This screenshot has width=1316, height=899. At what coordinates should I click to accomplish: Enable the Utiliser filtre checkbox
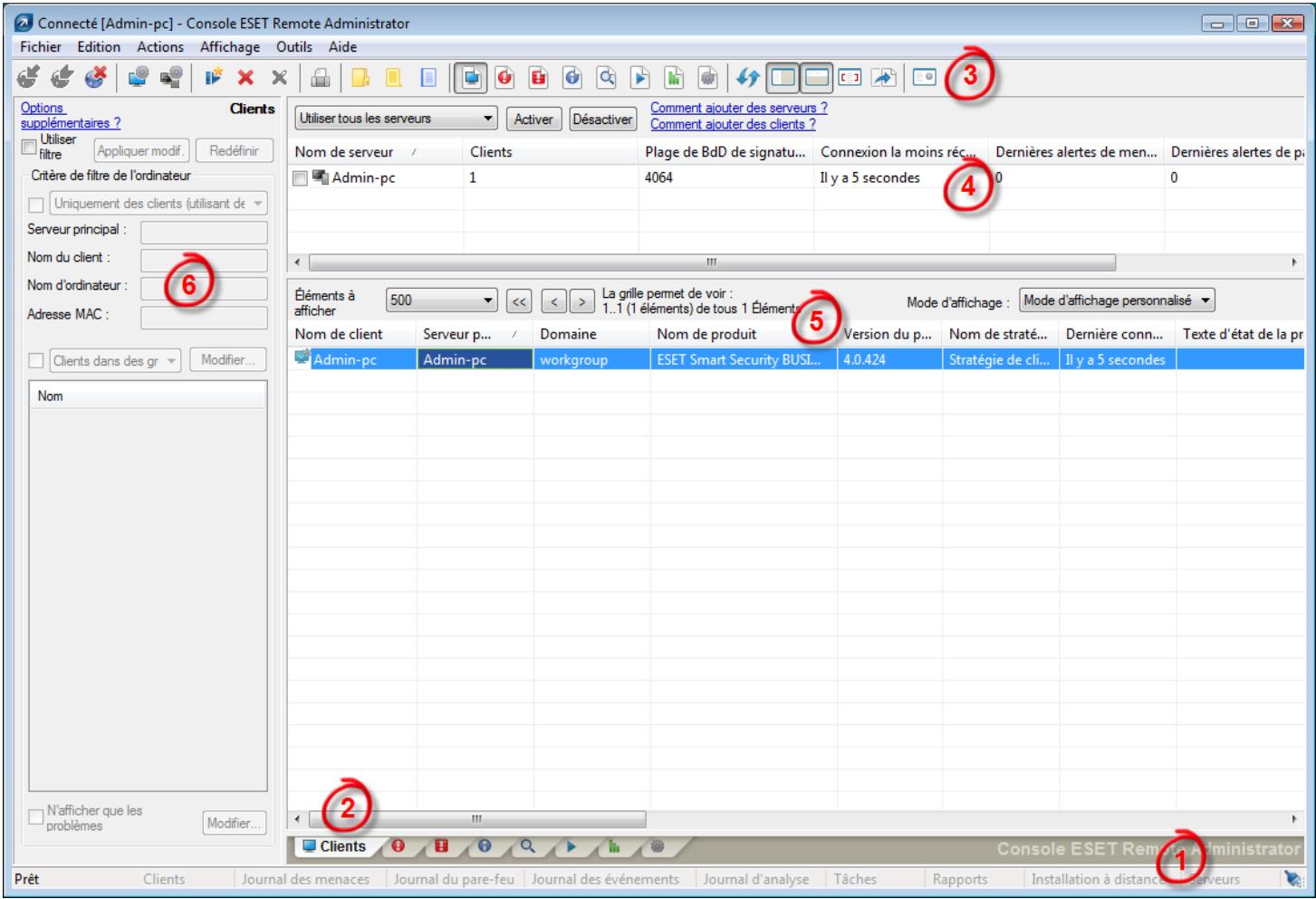29,147
